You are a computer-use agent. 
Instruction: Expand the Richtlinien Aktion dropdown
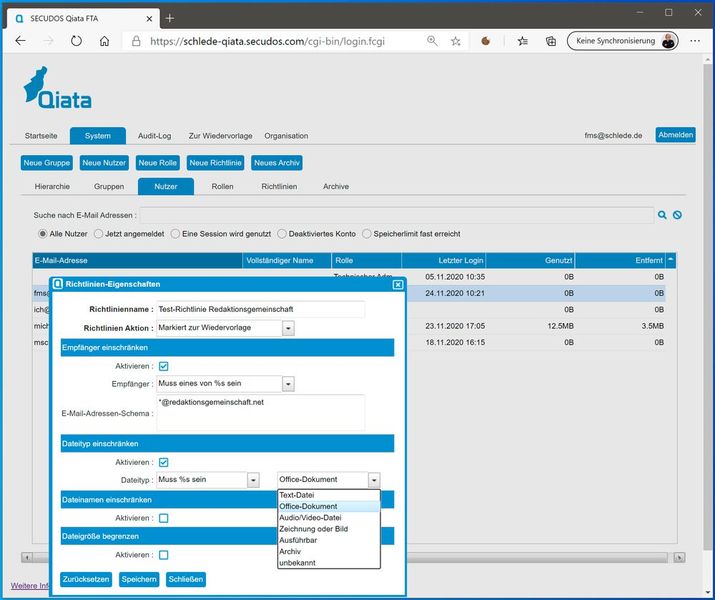pos(288,328)
